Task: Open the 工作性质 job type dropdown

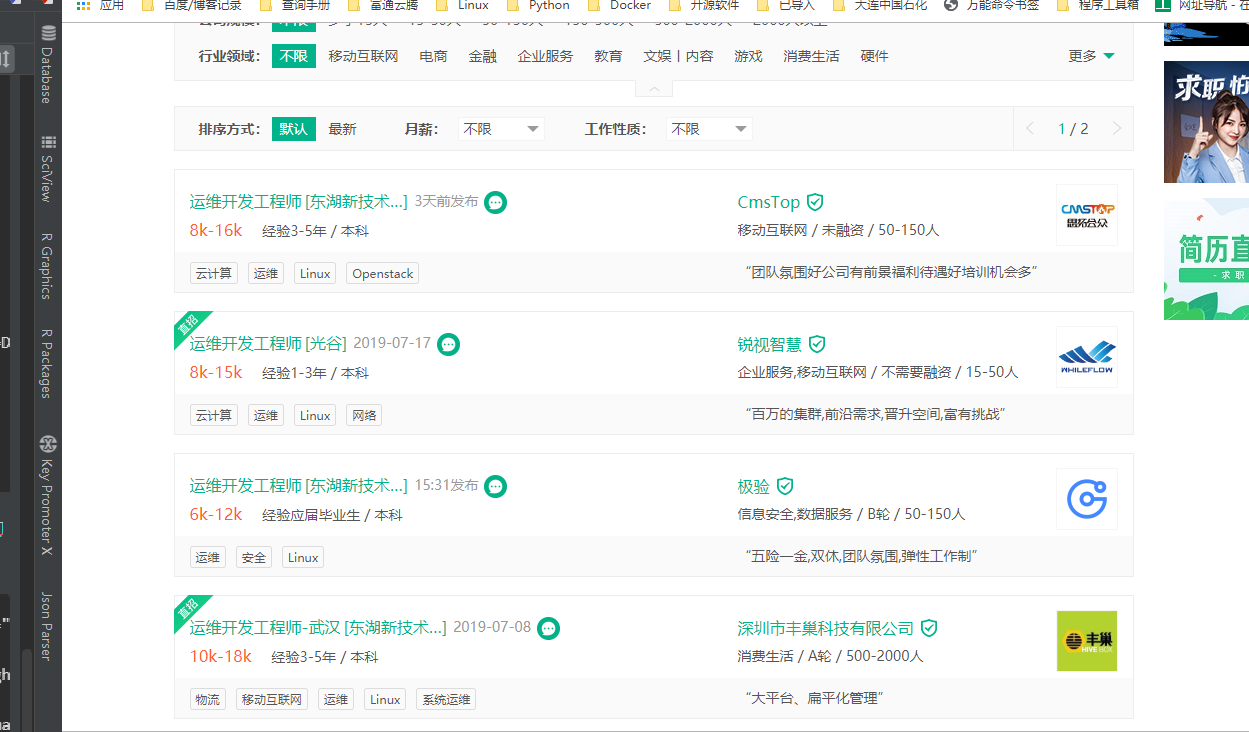Action: click(x=709, y=129)
